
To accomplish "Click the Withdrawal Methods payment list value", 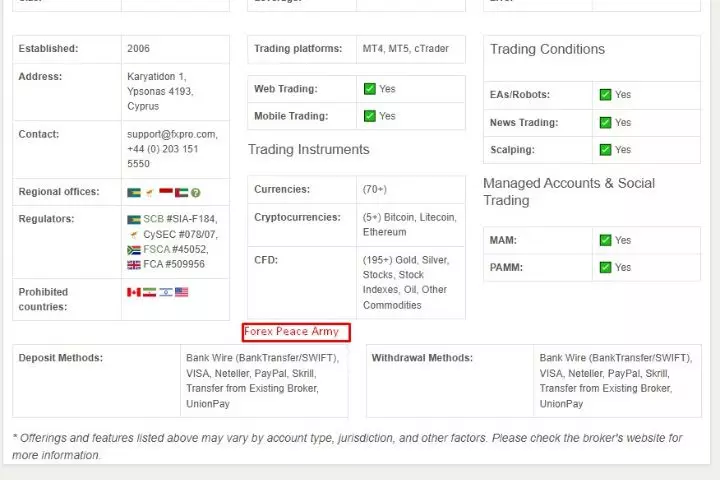I will [x=616, y=381].
